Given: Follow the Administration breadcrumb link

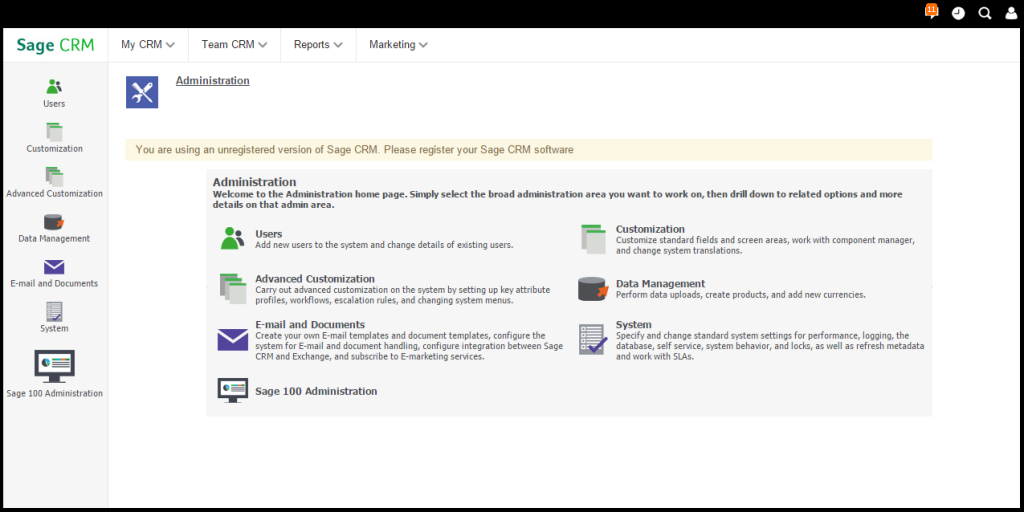Looking at the screenshot, I should 212,80.
